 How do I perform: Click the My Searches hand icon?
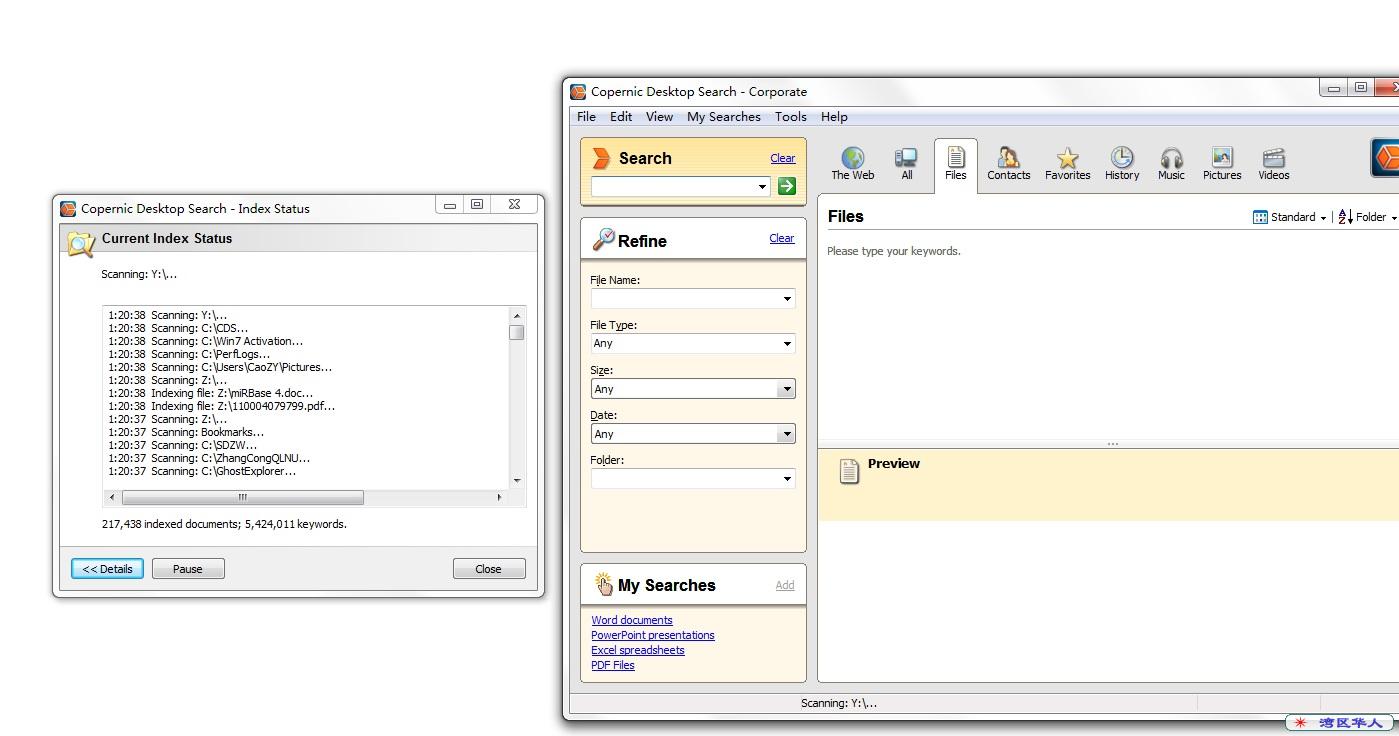click(603, 584)
